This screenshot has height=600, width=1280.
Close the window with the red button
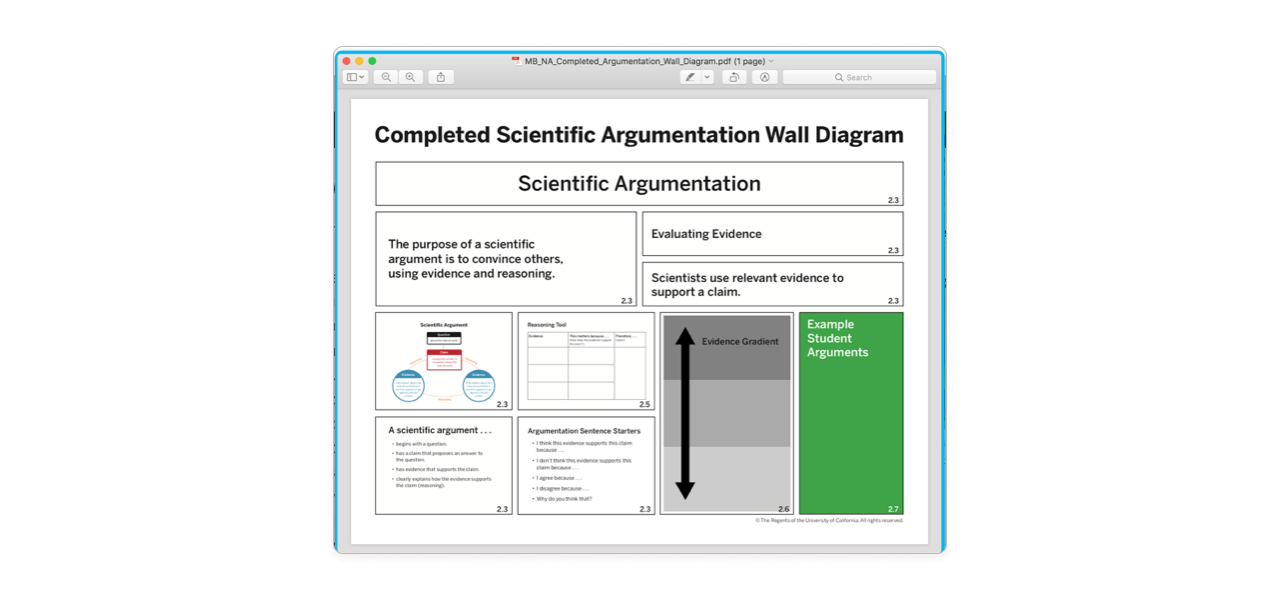[347, 61]
